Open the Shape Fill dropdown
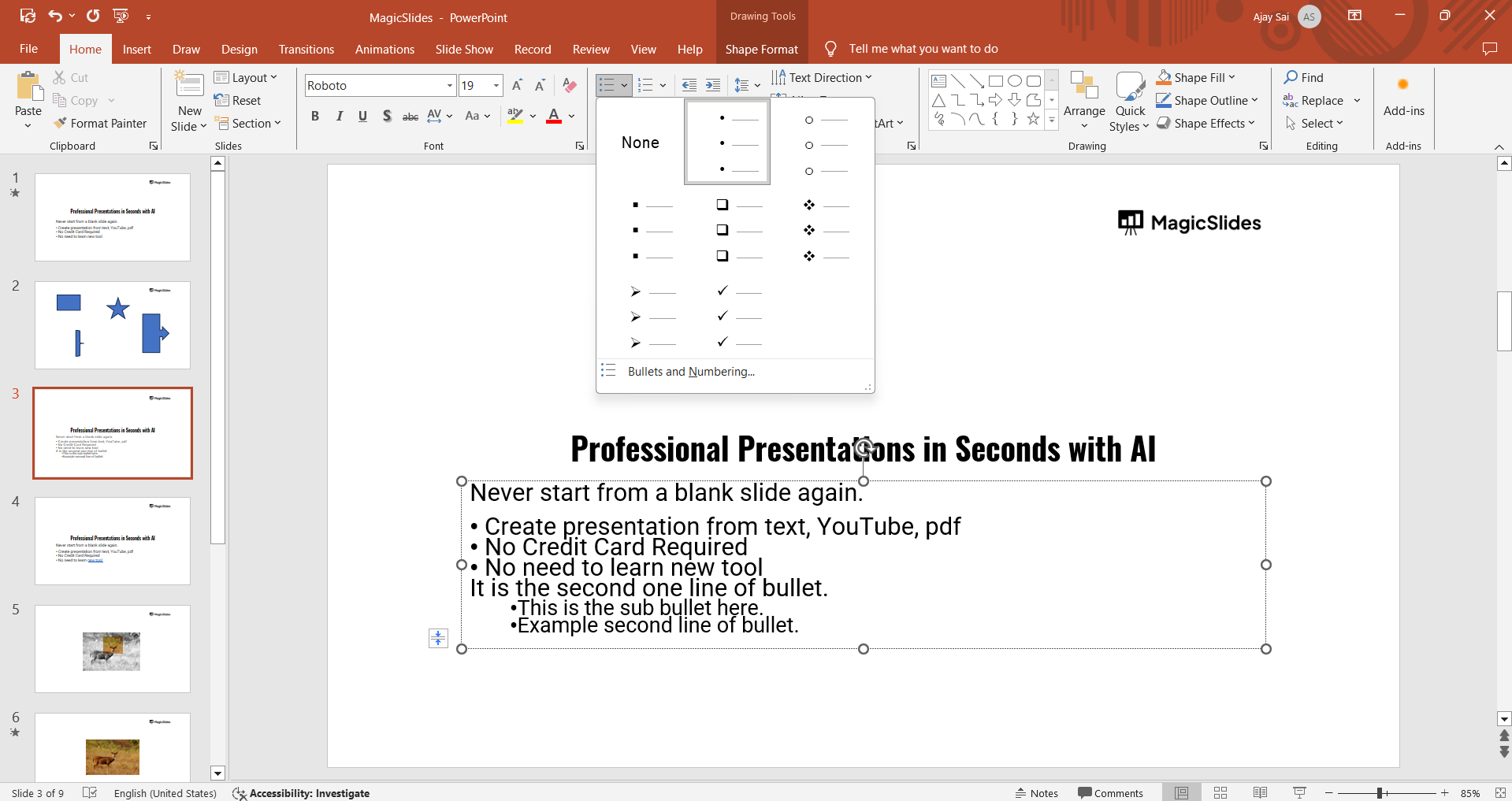The height and width of the screenshot is (801, 1512). point(1196,77)
